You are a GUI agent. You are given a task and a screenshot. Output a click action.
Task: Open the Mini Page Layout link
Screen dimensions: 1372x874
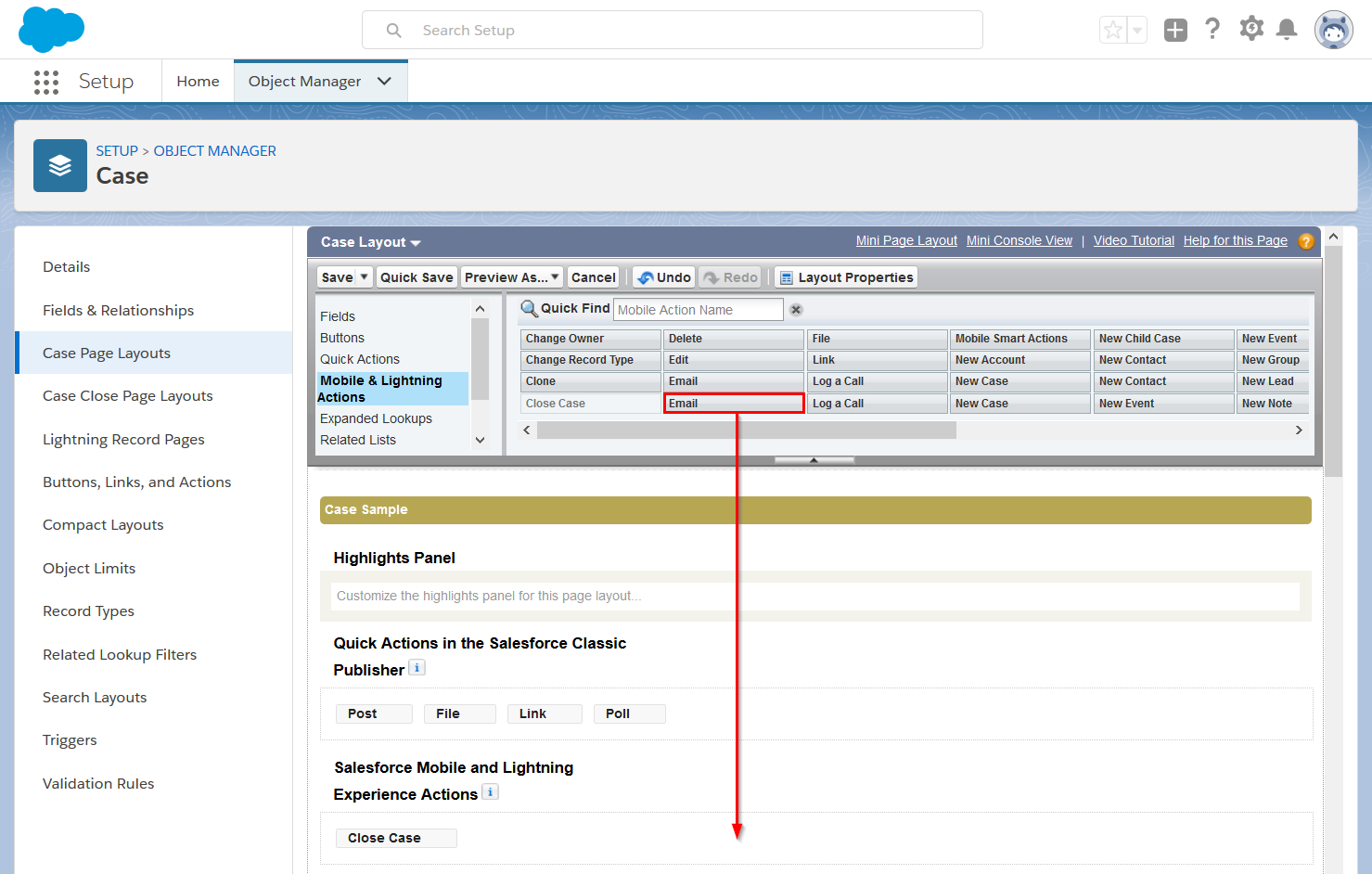(x=906, y=240)
